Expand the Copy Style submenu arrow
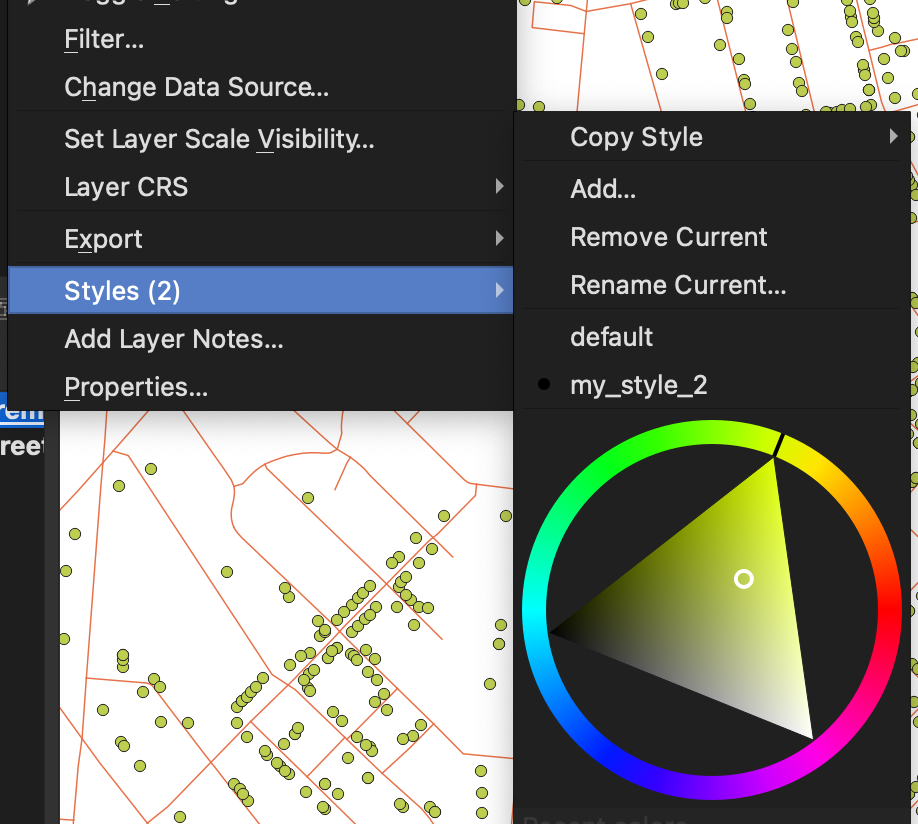Viewport: 918px width, 824px height. (x=893, y=137)
